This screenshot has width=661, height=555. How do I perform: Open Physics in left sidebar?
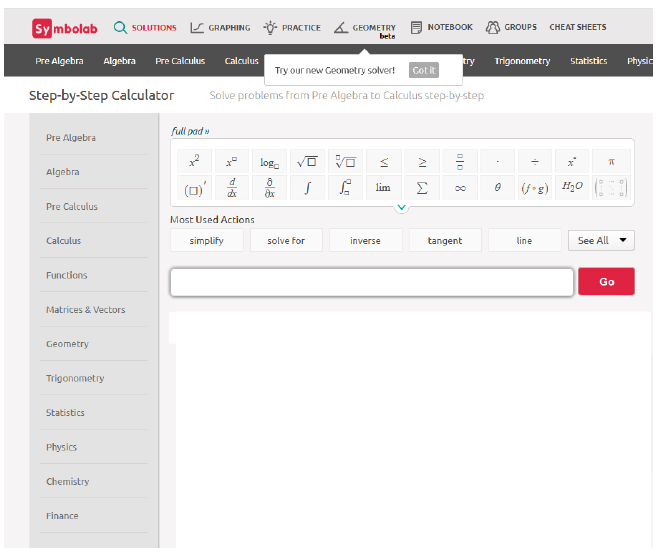pyautogui.click(x=62, y=447)
